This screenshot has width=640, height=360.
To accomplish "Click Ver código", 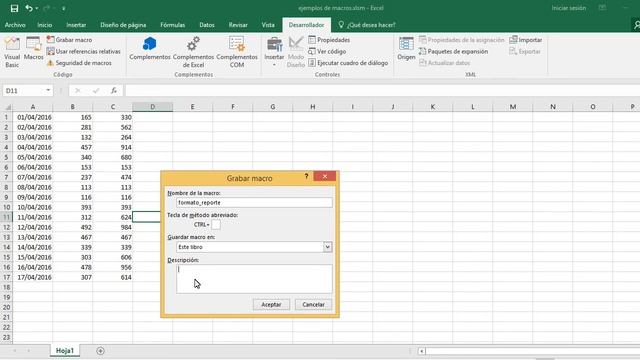I will click(x=327, y=51).
